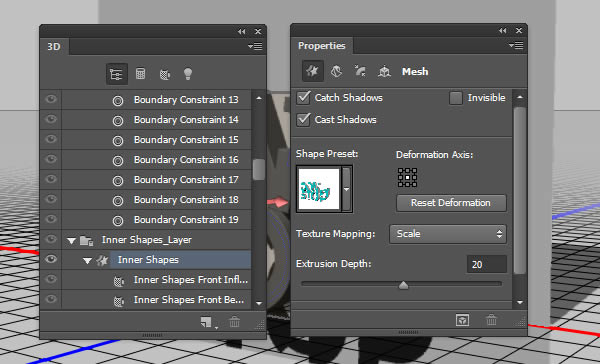Uncheck Catch Shadows option

tap(303, 98)
